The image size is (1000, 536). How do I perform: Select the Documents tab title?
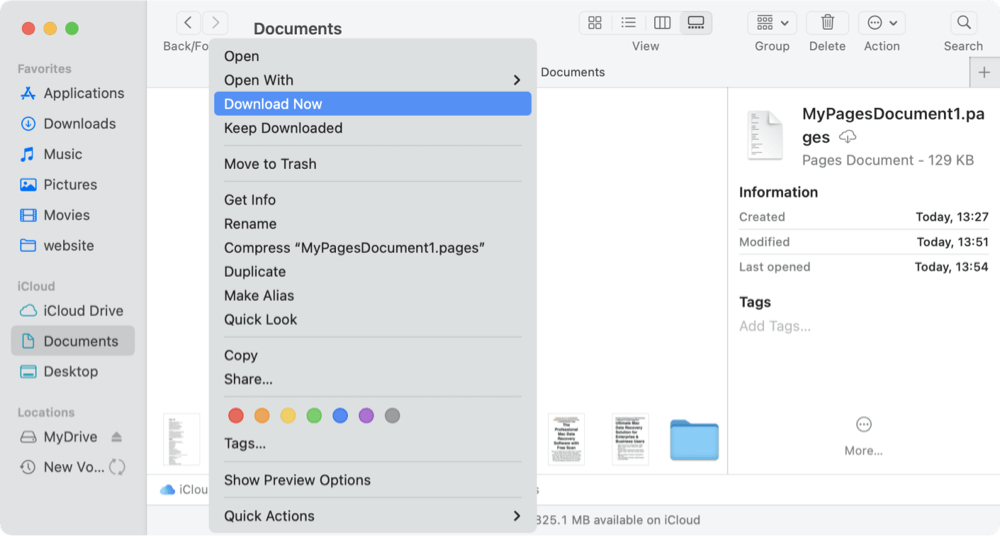[573, 72]
